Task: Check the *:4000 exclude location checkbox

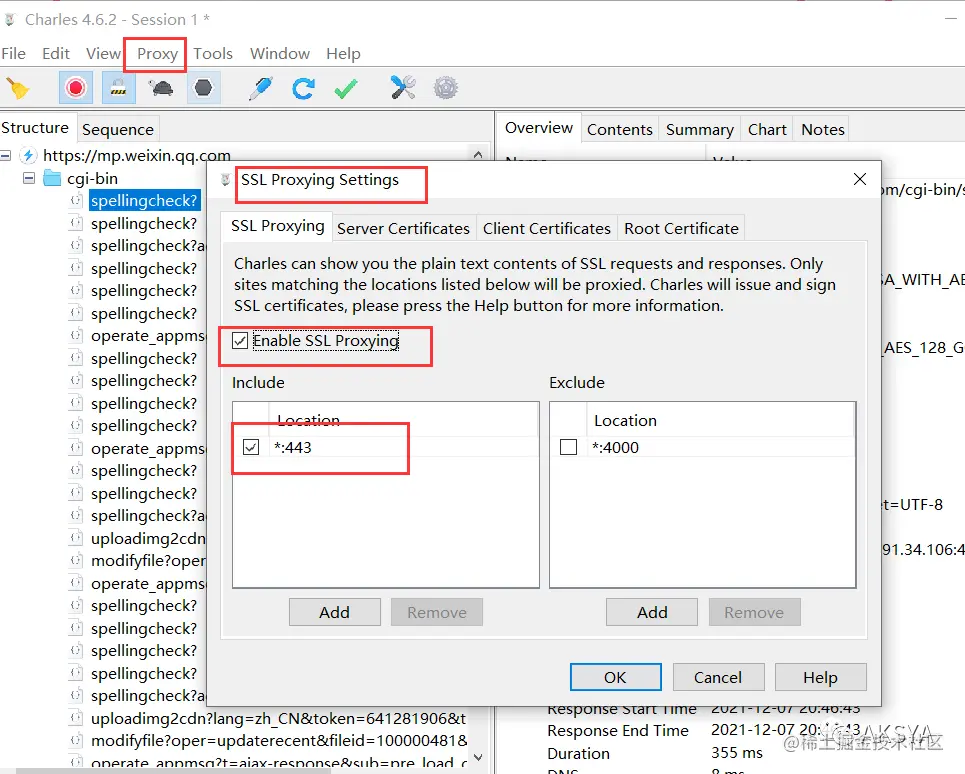Action: click(x=569, y=447)
